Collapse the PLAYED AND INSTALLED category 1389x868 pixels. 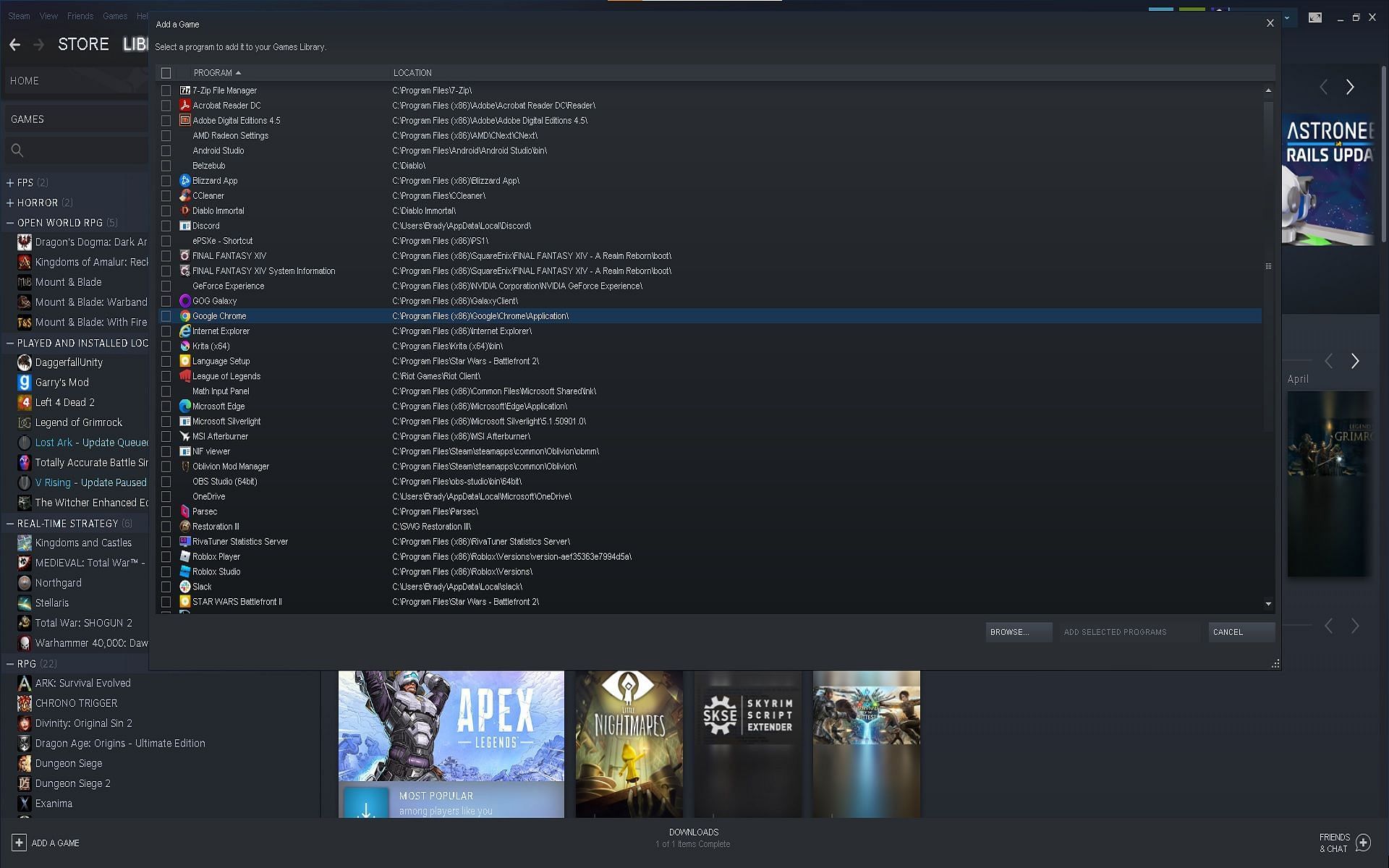(10, 343)
